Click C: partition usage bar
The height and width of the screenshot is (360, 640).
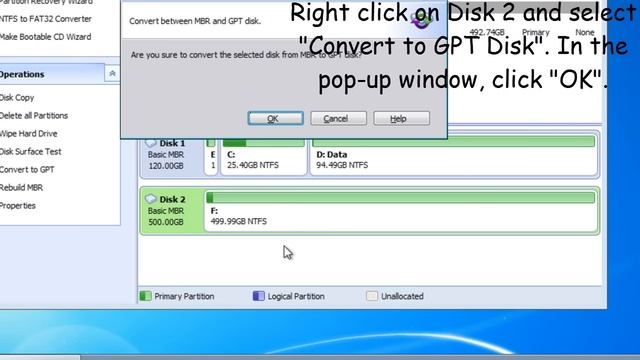pos(264,142)
